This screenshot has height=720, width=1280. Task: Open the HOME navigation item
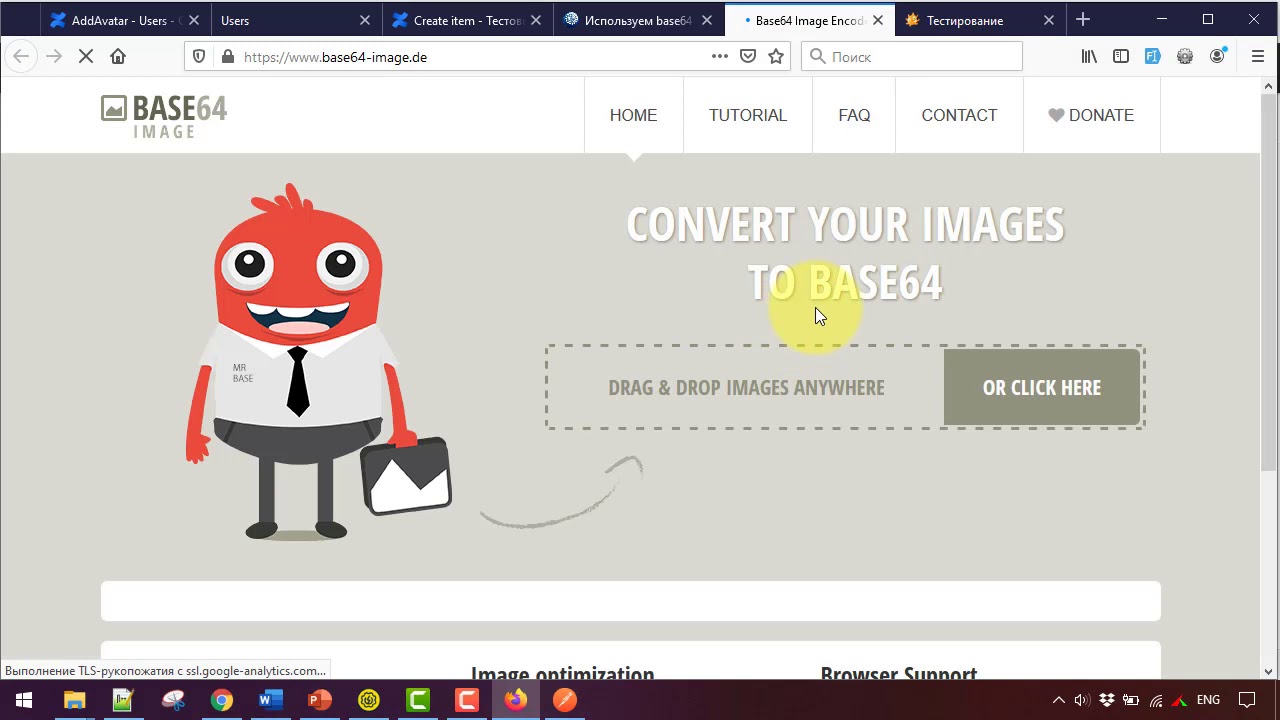(633, 116)
